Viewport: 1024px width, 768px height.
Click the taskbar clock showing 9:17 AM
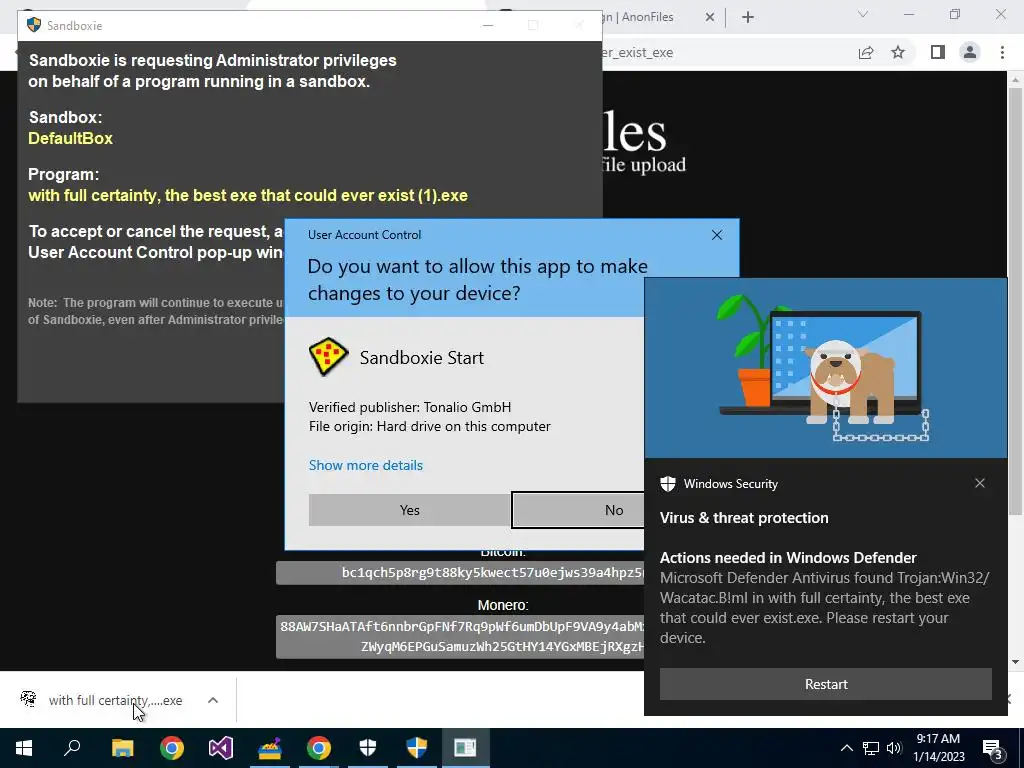[938, 748]
